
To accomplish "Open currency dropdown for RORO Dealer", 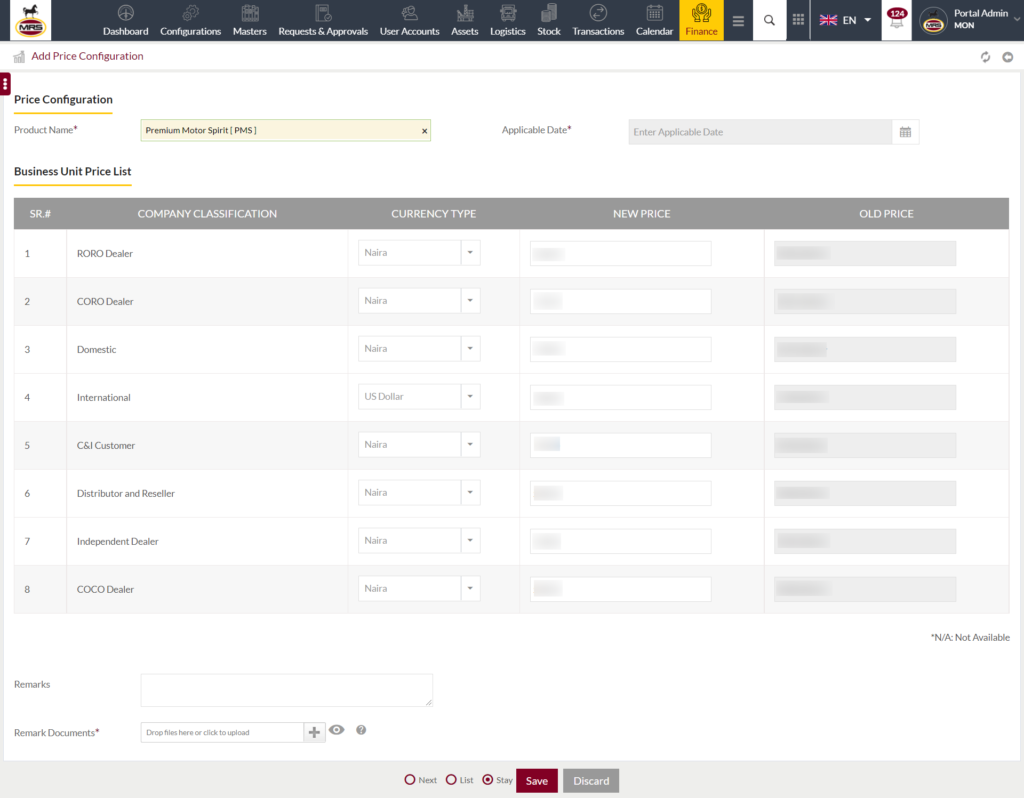I will (x=470, y=253).
